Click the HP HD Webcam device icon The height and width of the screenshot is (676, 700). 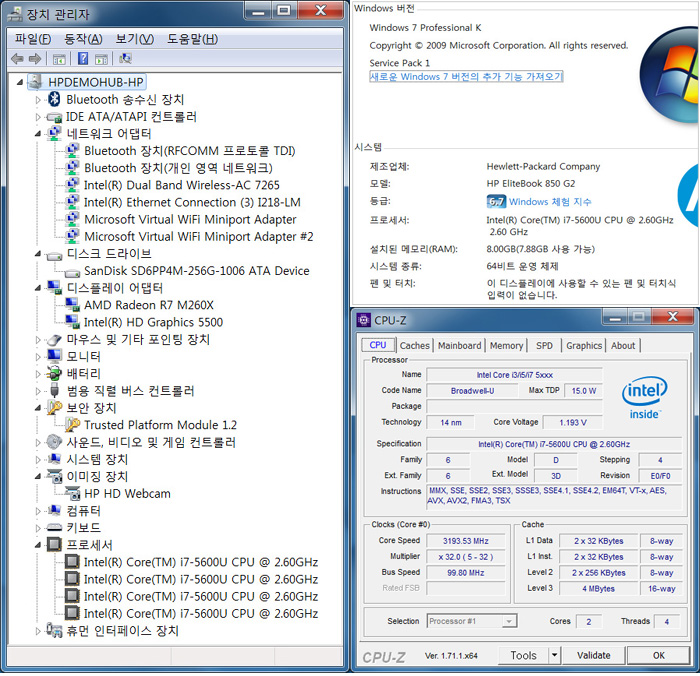(x=72, y=493)
